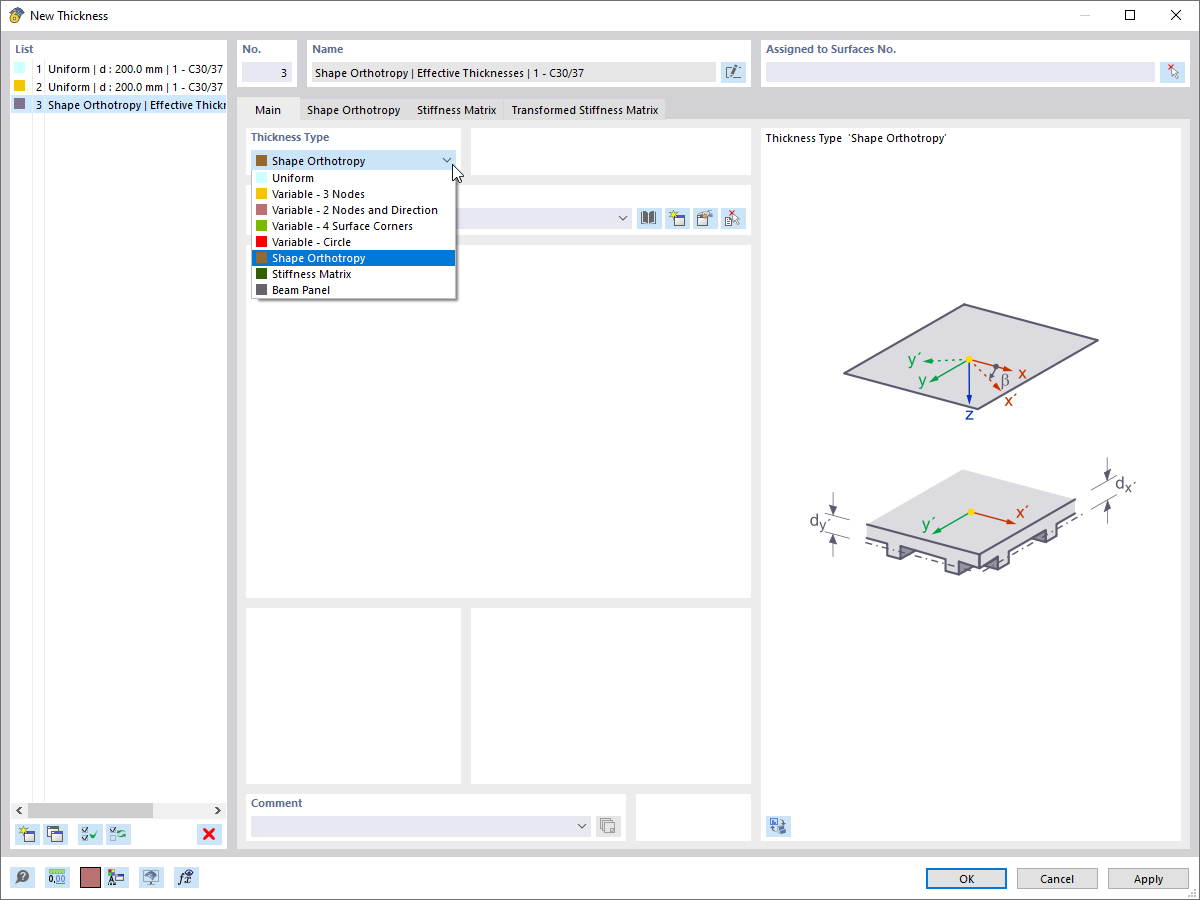
Task: Click the color swatch in bottom toolbar
Action: pyautogui.click(x=90, y=877)
